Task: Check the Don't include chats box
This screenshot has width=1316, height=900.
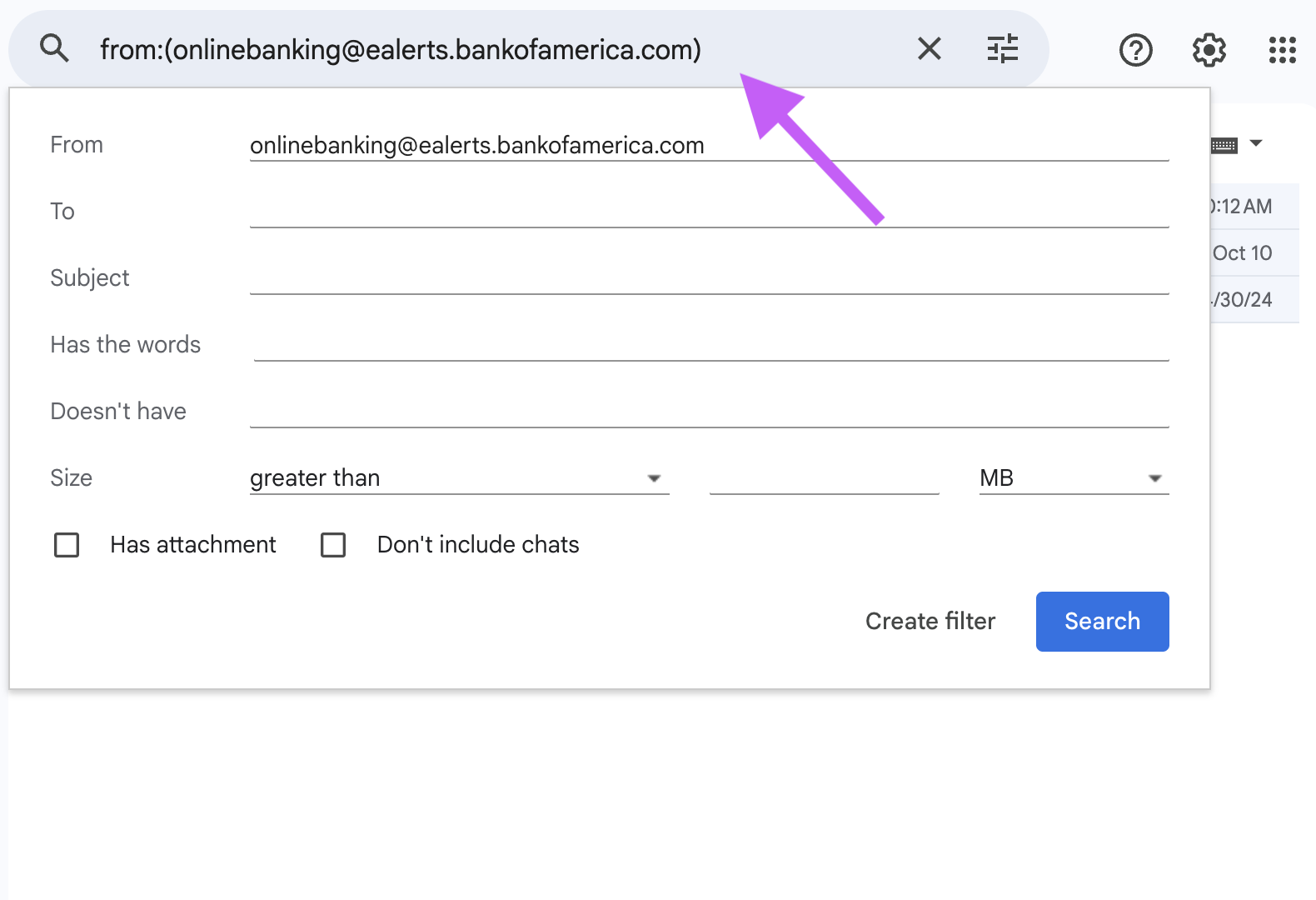Action: coord(333,545)
